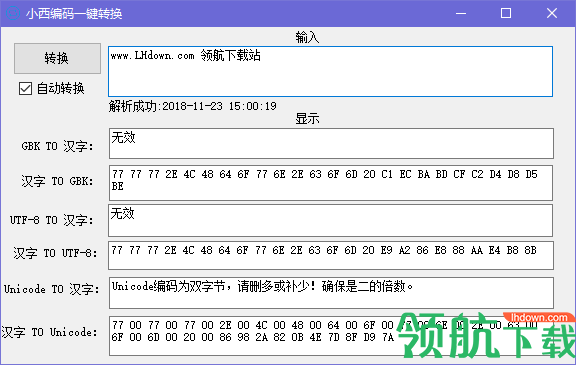Click the GBK TO 汉字 output field

point(331,144)
